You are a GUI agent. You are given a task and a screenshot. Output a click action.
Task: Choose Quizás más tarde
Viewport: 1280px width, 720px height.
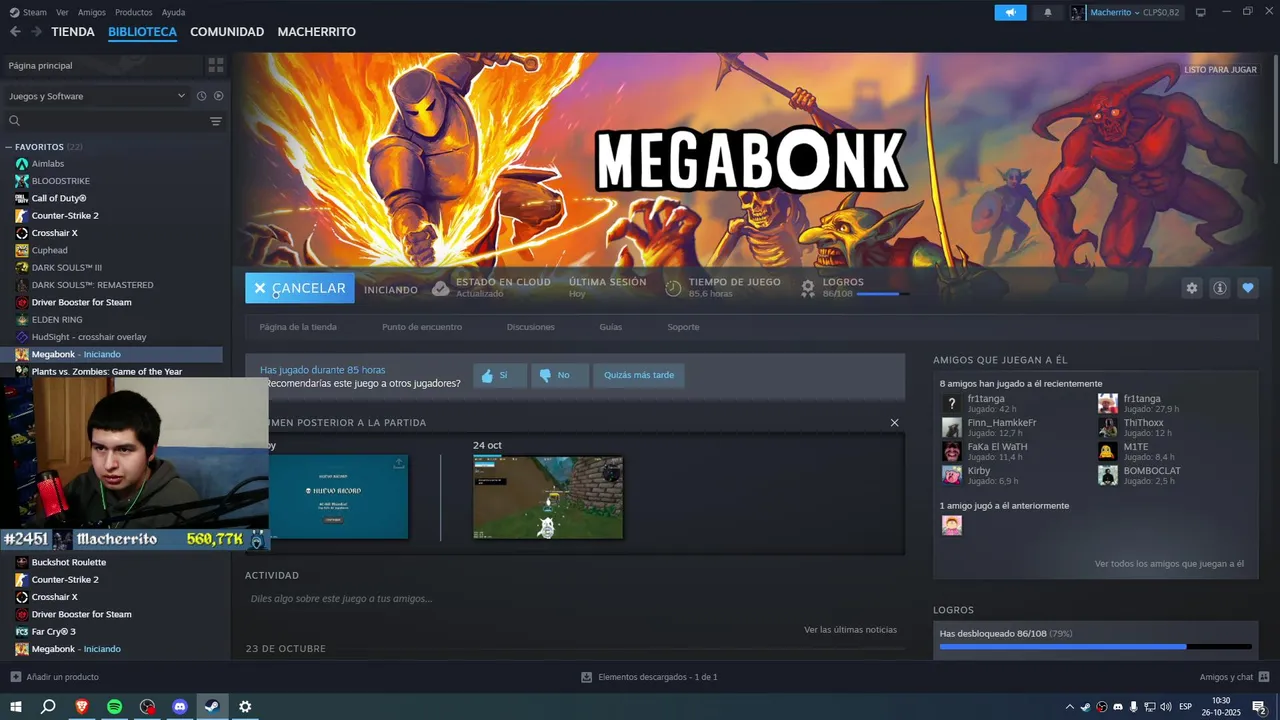pyautogui.click(x=639, y=375)
